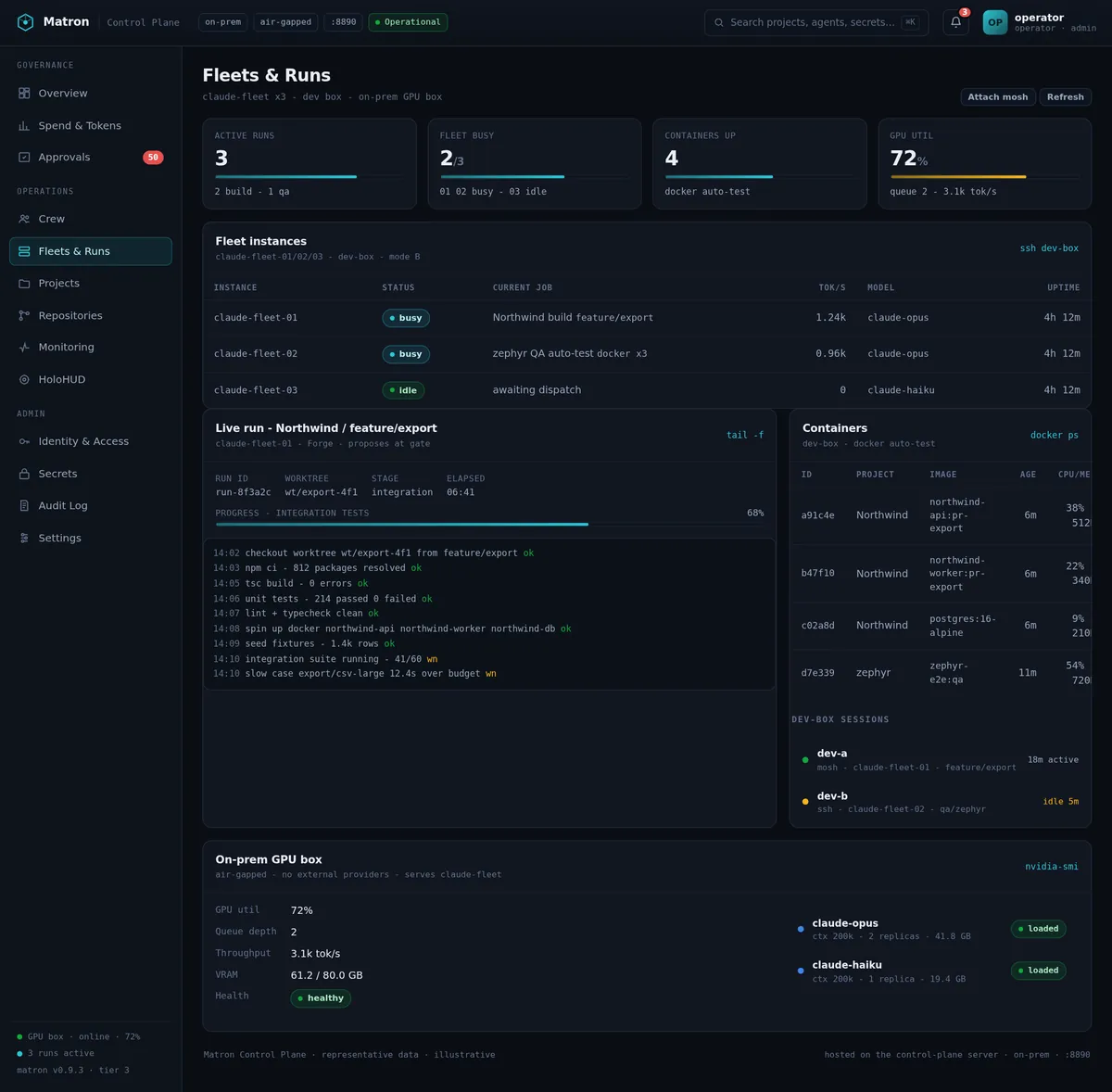Open Approvals section

[x=91, y=158]
